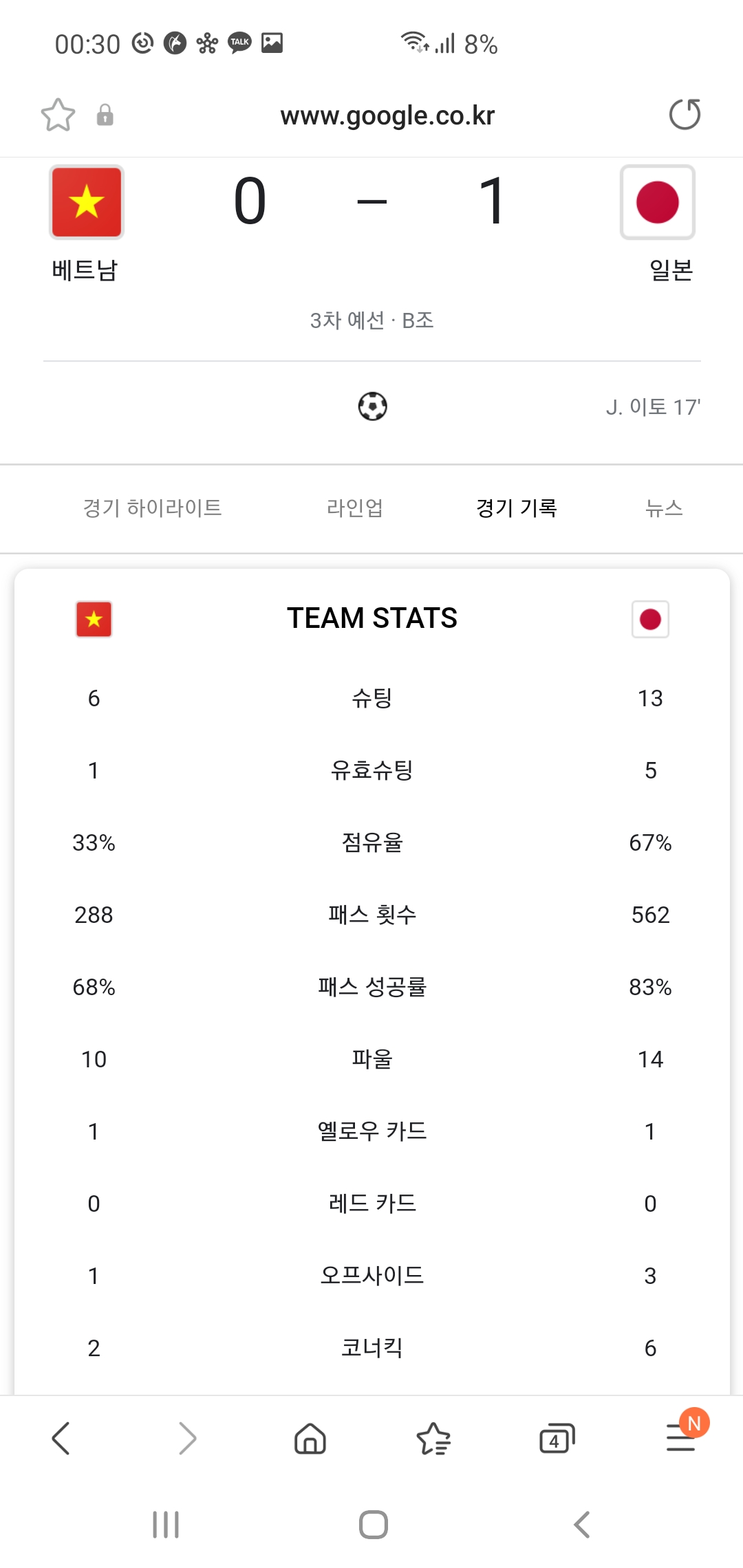This screenshot has width=743, height=1568.
Task: Tap the bookmark star icon in address bar
Action: (58, 115)
